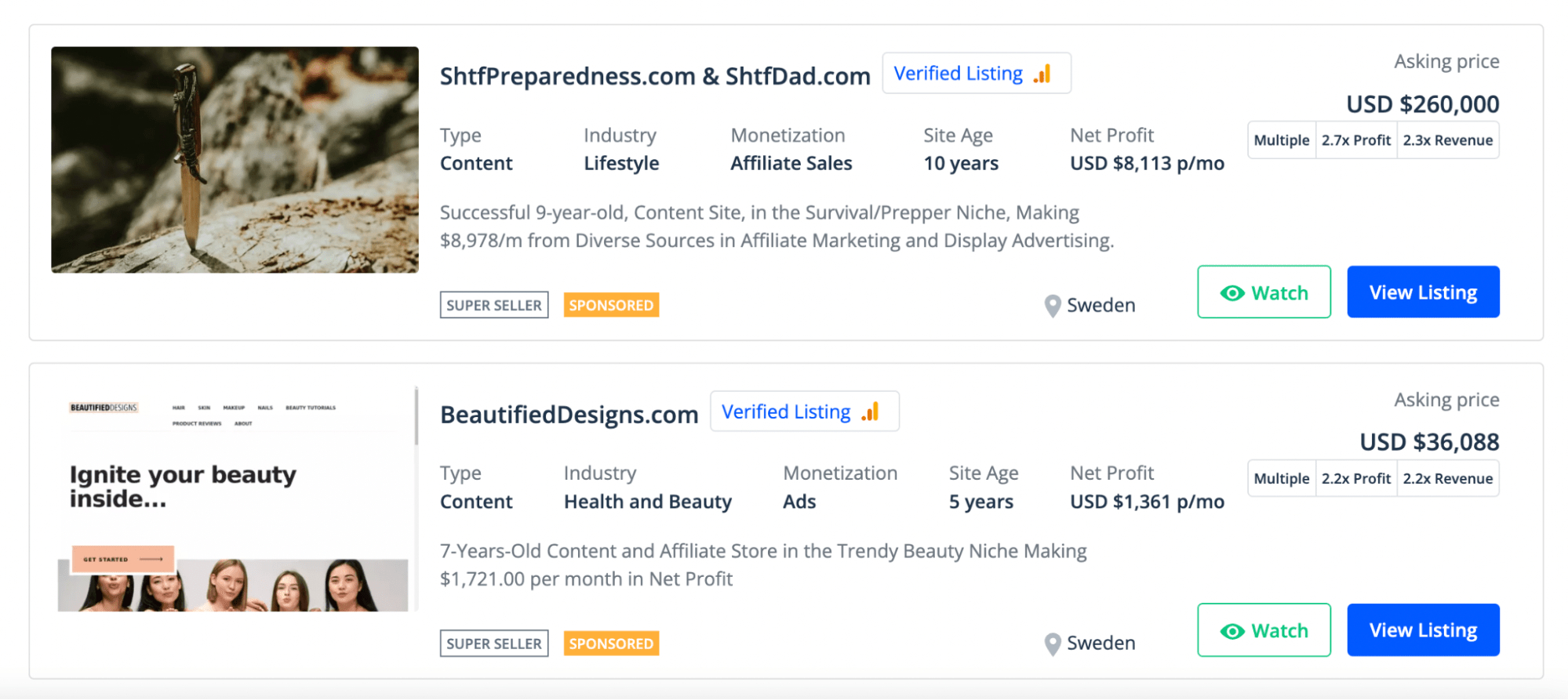
Task: Open the Multiple selector on the first listing
Action: coord(1281,140)
